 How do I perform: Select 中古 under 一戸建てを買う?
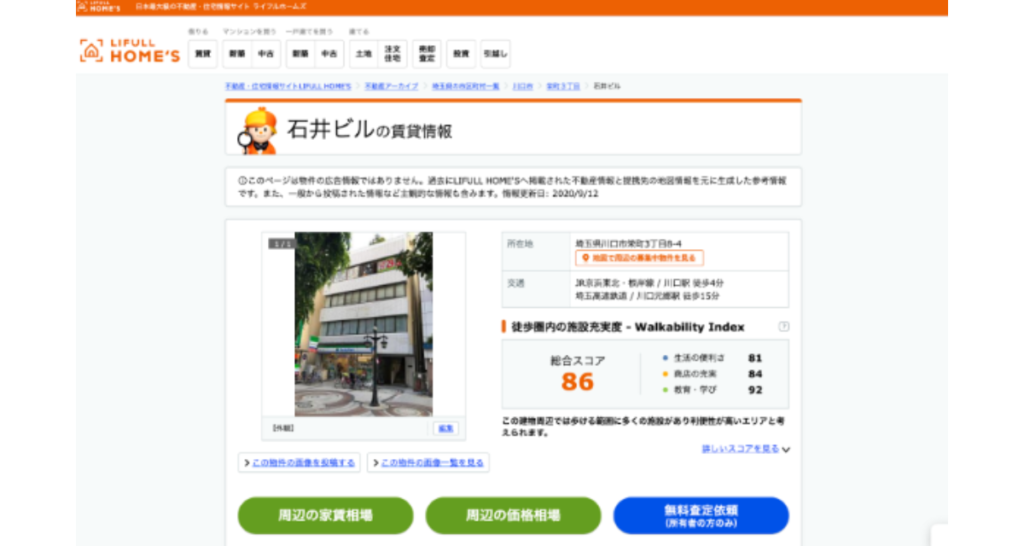click(x=330, y=53)
